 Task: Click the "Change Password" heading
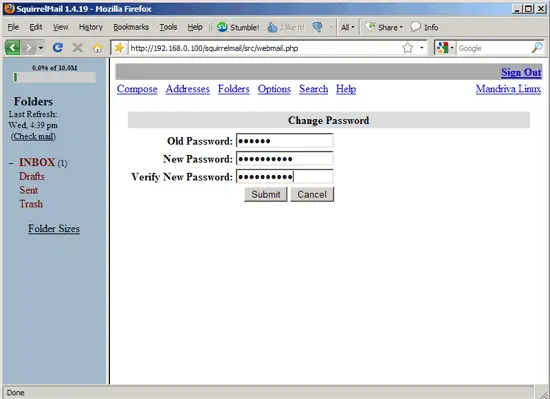328,120
